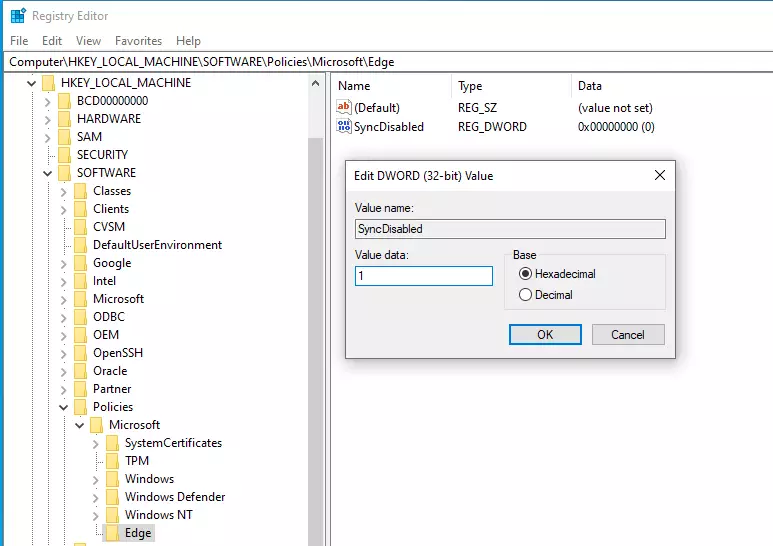This screenshot has width=773, height=546.
Task: Click the Registry Editor app icon
Action: (18, 16)
